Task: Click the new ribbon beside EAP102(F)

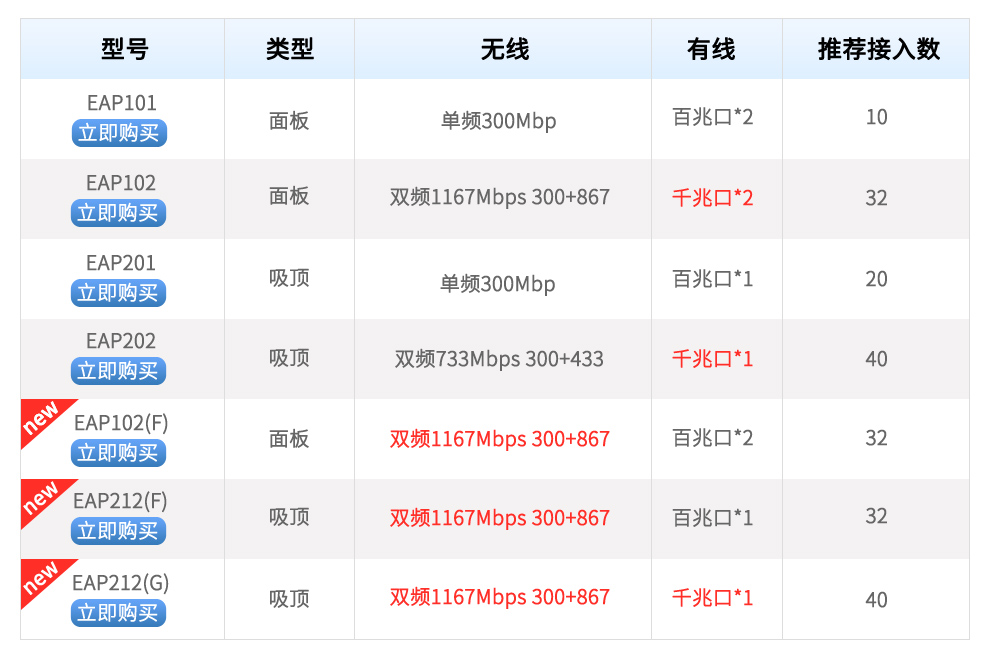Action: [x=40, y=417]
